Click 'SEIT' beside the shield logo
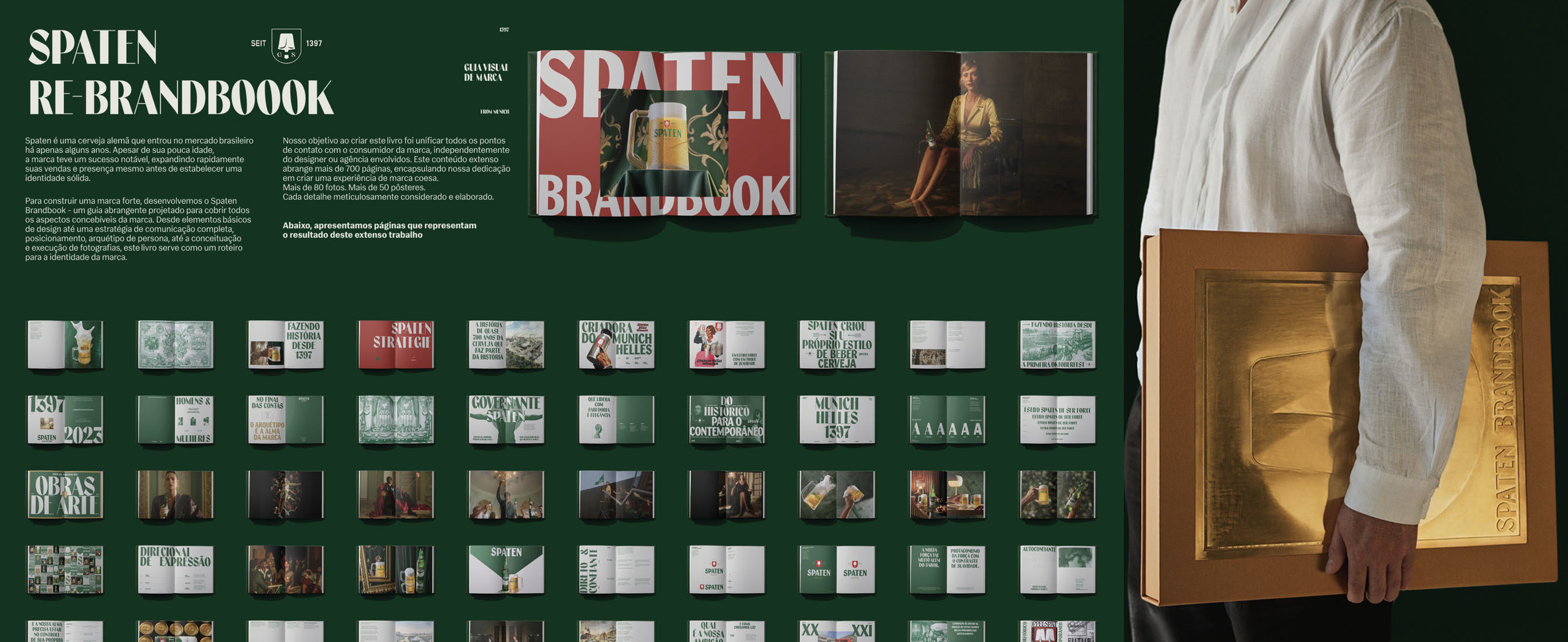The image size is (1568, 642). [259, 43]
